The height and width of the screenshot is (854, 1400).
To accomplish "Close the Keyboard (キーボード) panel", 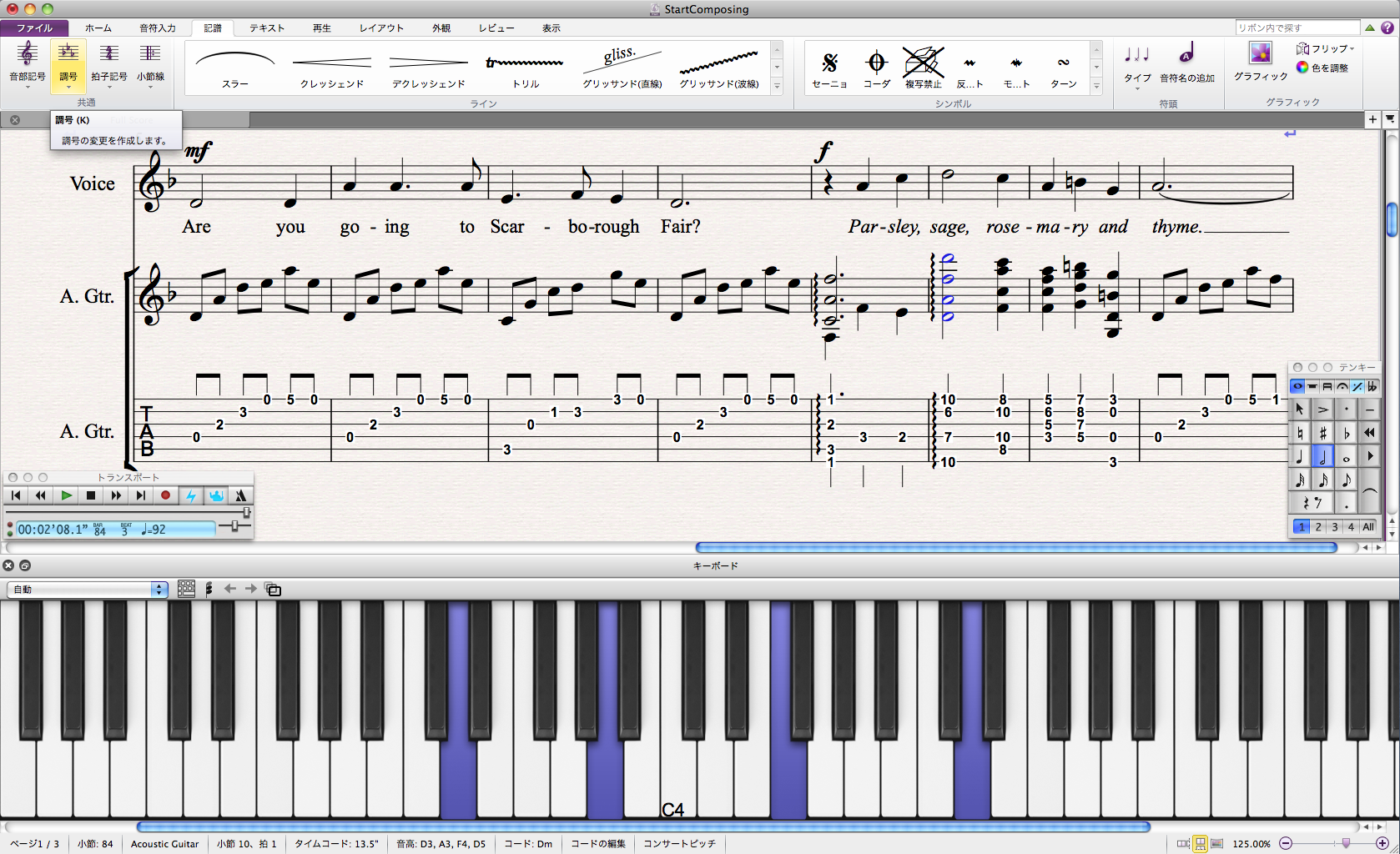I will [x=8, y=565].
